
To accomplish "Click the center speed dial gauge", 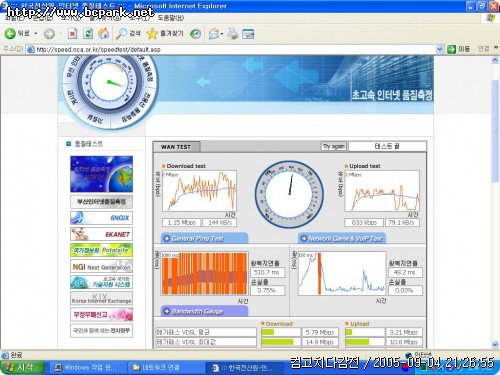I will (289, 195).
